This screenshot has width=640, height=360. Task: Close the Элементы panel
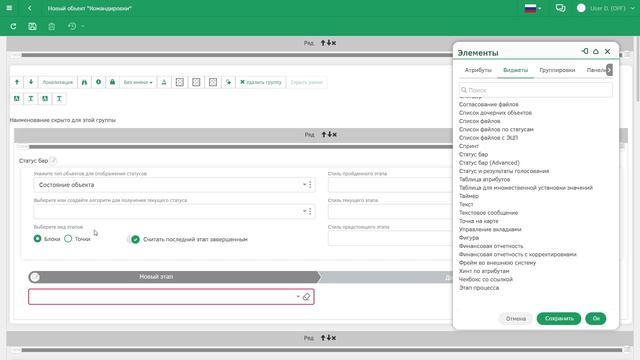point(607,51)
